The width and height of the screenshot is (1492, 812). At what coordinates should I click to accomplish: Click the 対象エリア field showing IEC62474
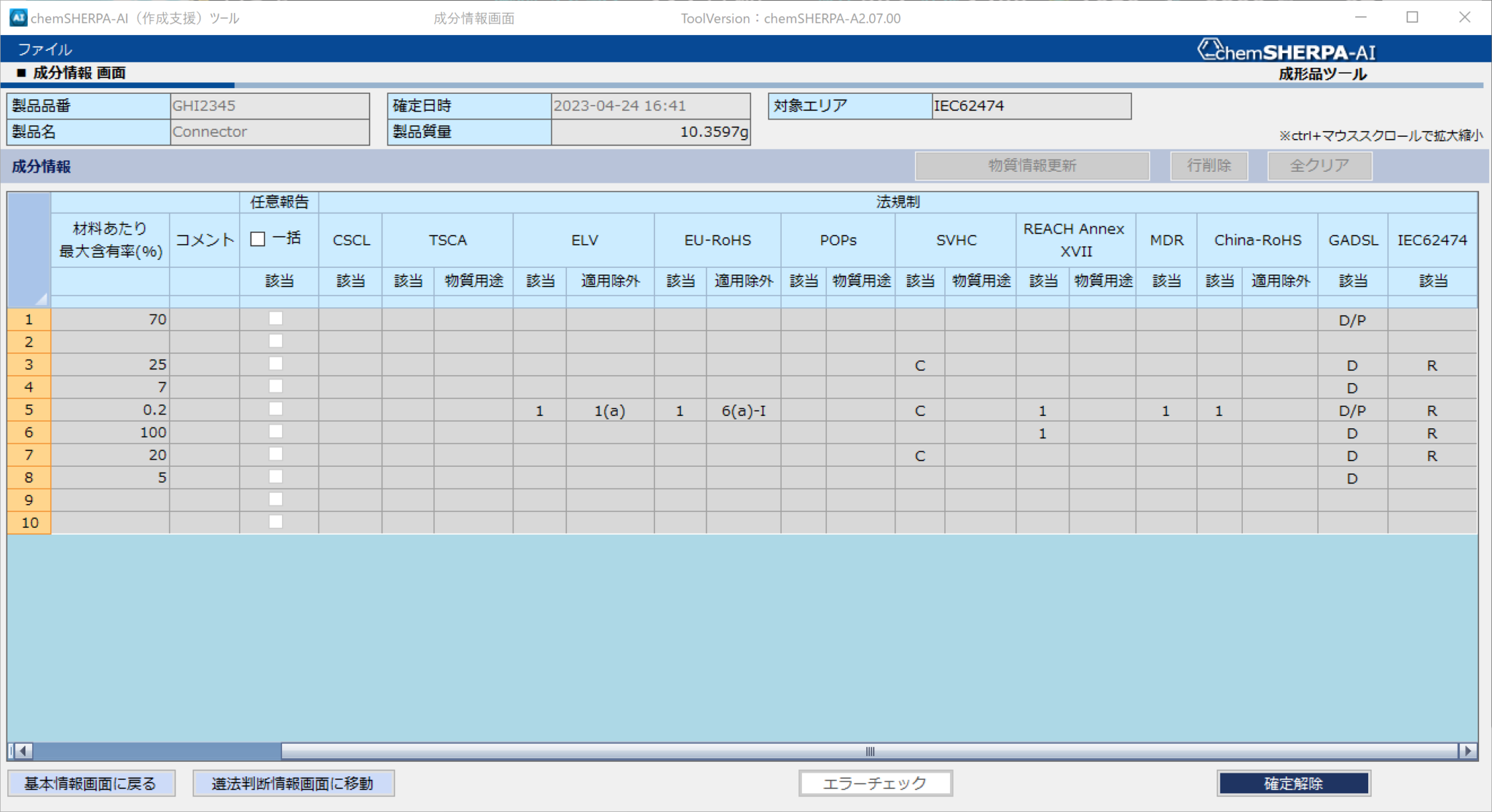coord(1030,106)
